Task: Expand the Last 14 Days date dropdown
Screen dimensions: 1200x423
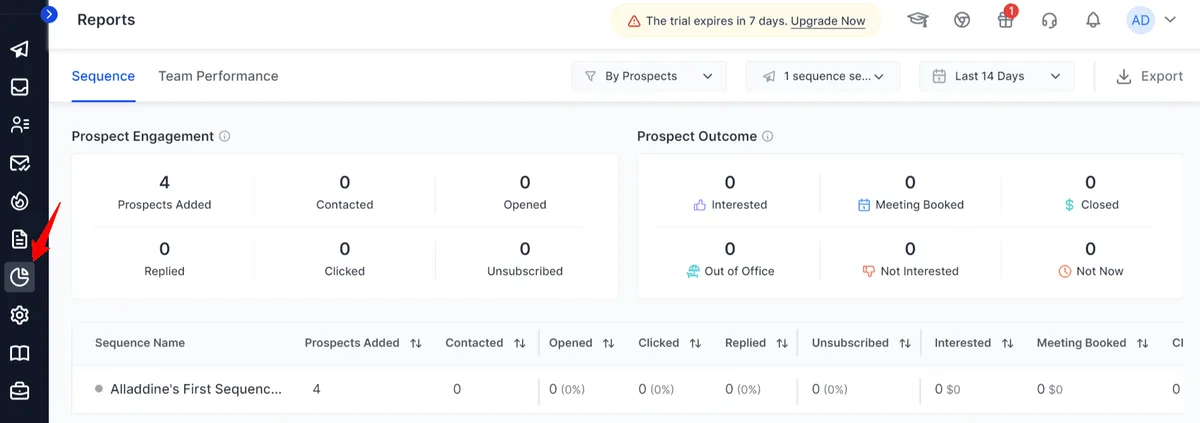Action: tap(996, 76)
